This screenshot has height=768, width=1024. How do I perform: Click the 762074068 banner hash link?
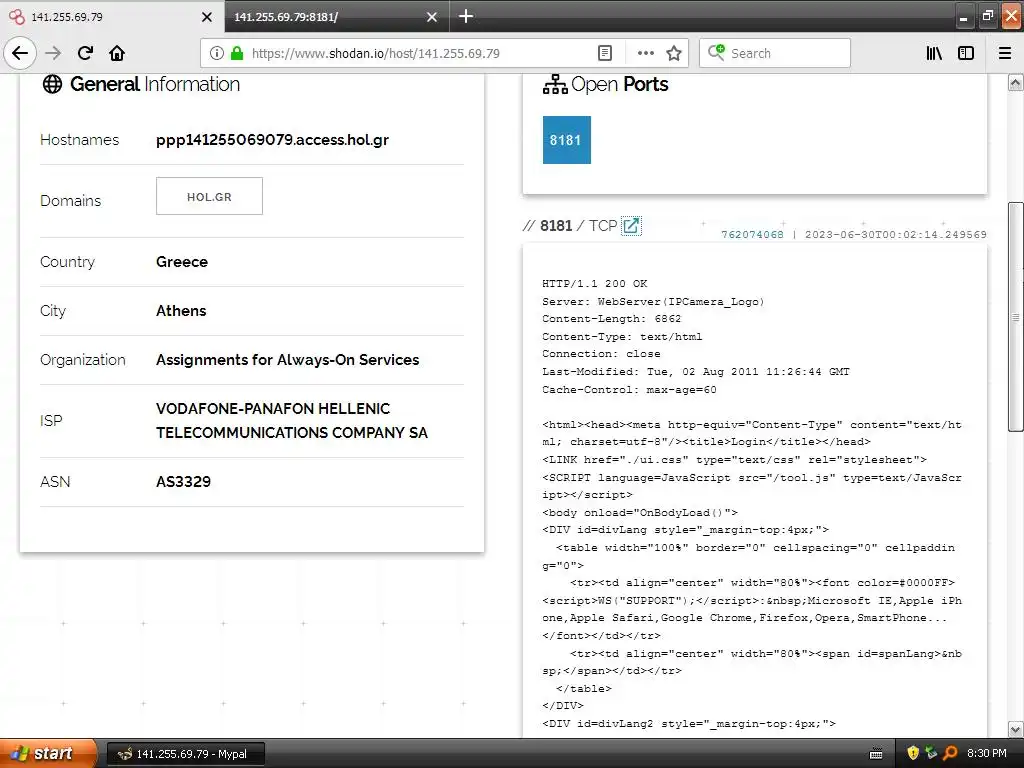(x=752, y=234)
